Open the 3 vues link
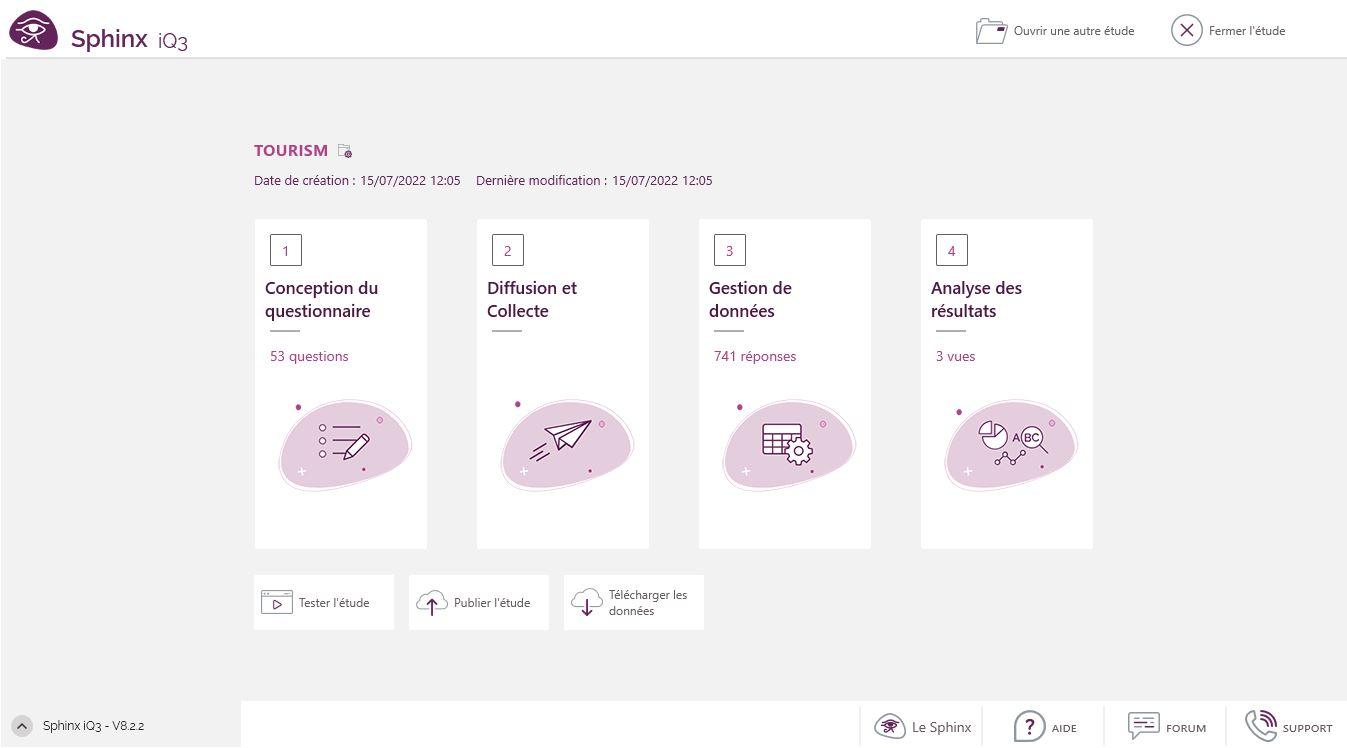 955,356
